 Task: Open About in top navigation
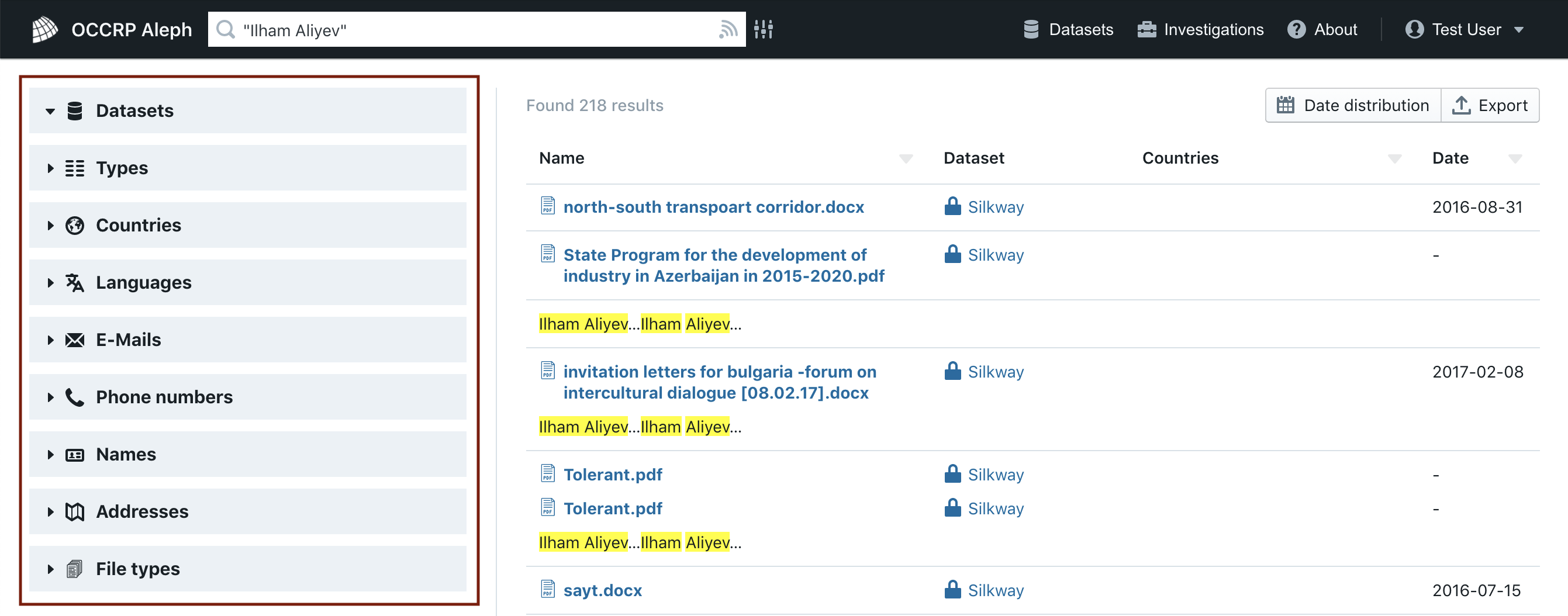click(1321, 29)
